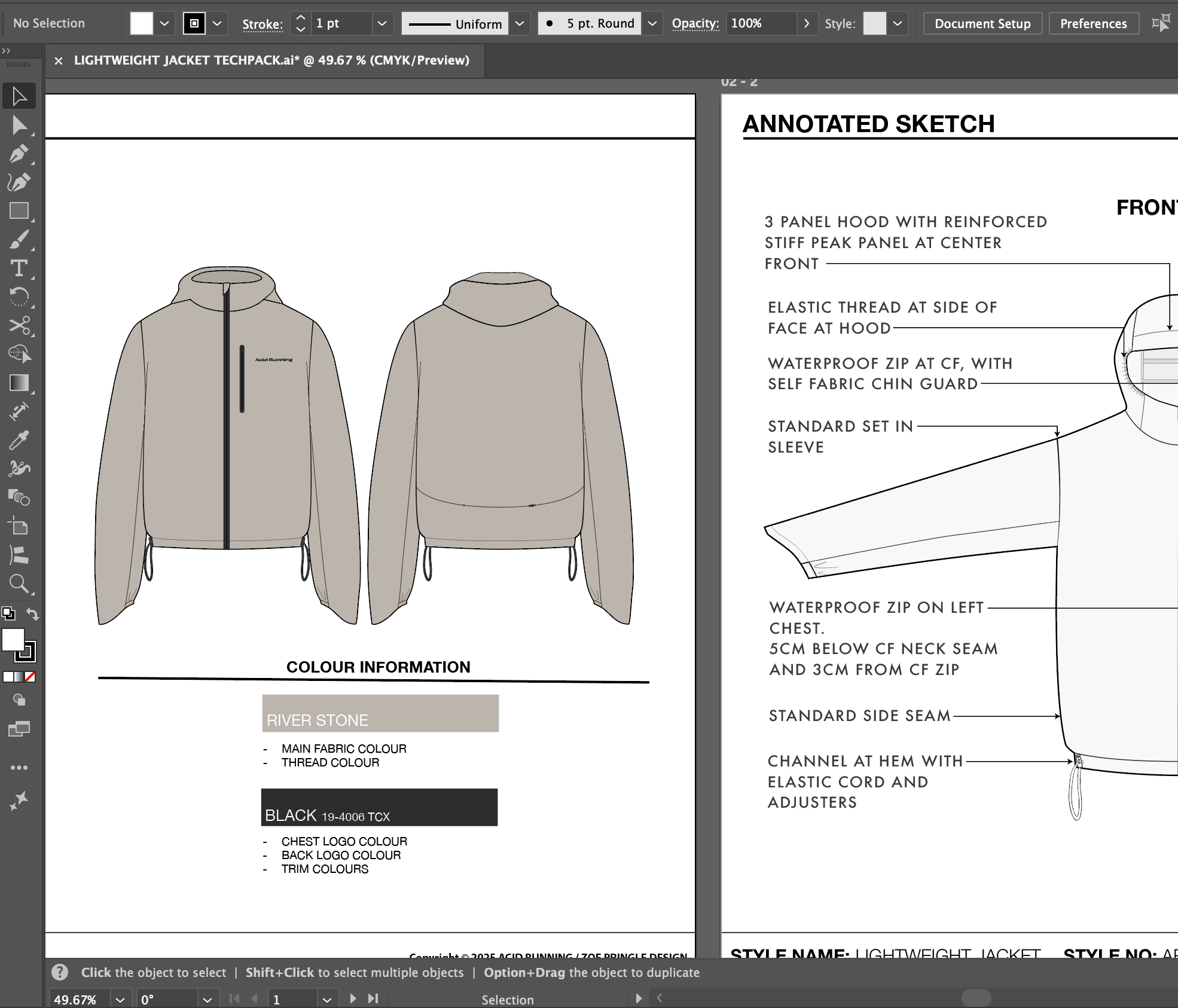Expand the Opacity slider arrow
This screenshot has height=1008, width=1178.
[807, 23]
